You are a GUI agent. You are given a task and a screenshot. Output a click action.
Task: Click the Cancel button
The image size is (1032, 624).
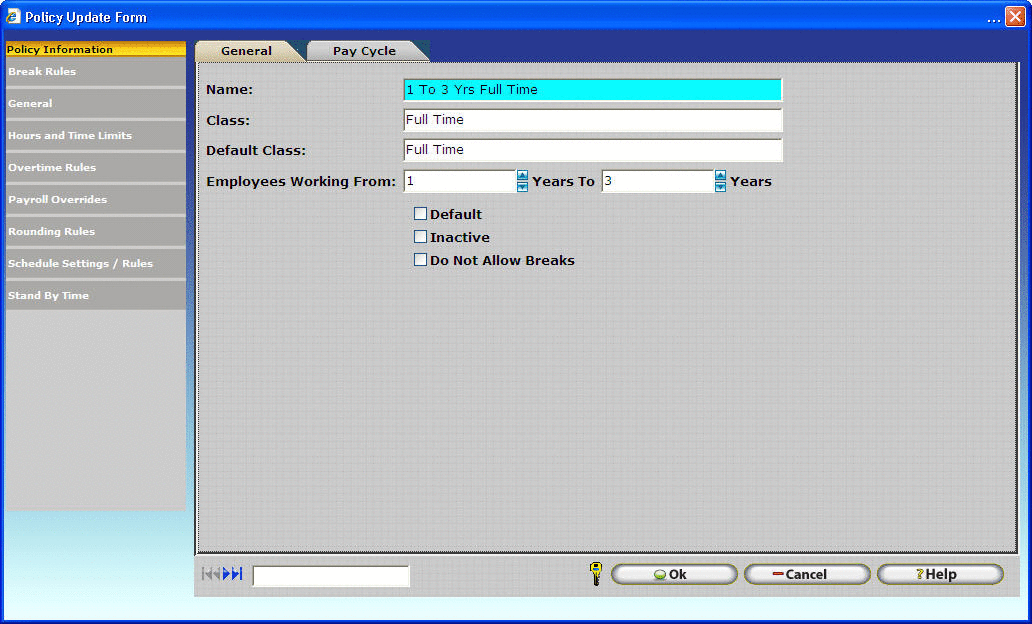(x=806, y=575)
